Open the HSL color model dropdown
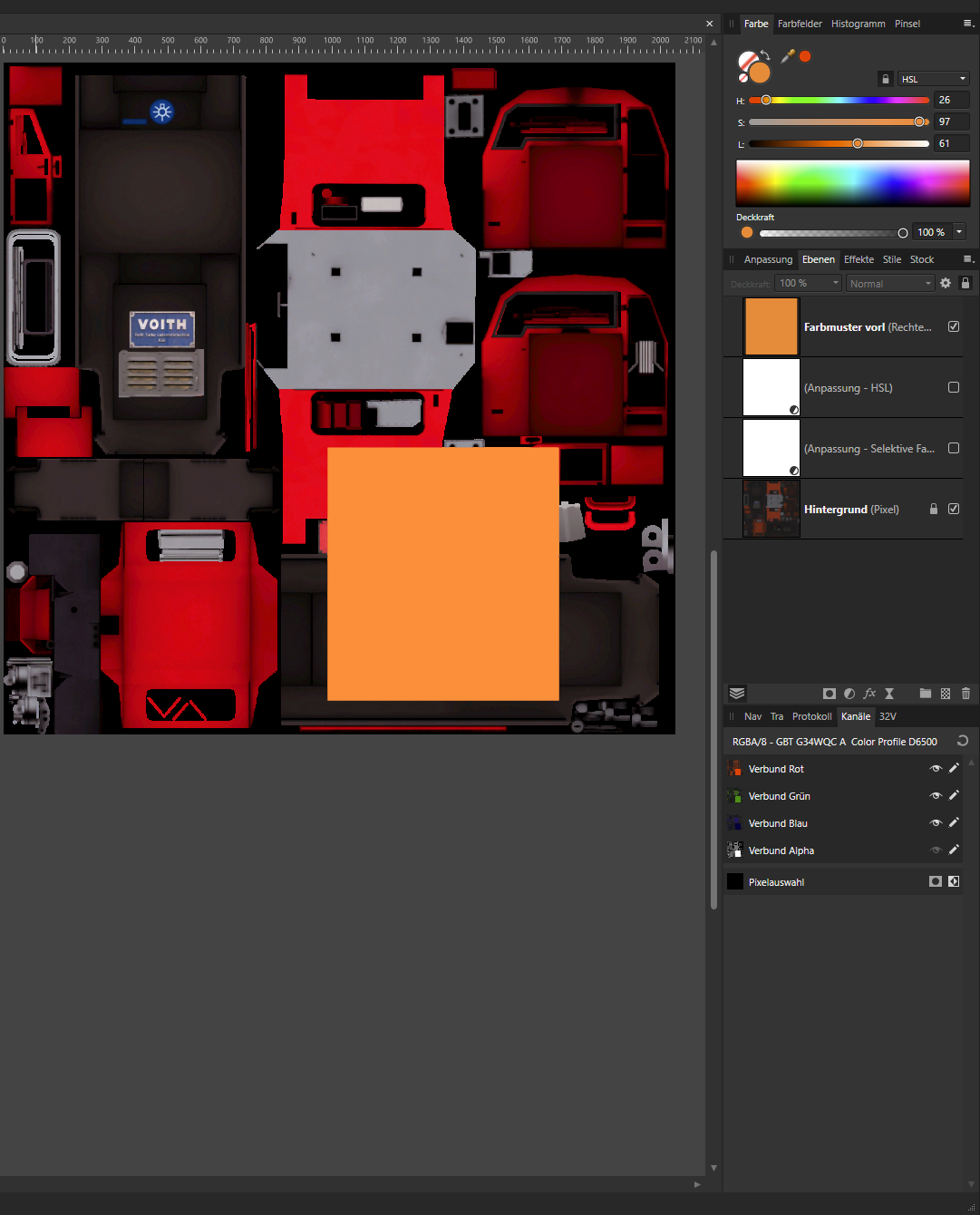This screenshot has width=980, height=1215. (934, 79)
